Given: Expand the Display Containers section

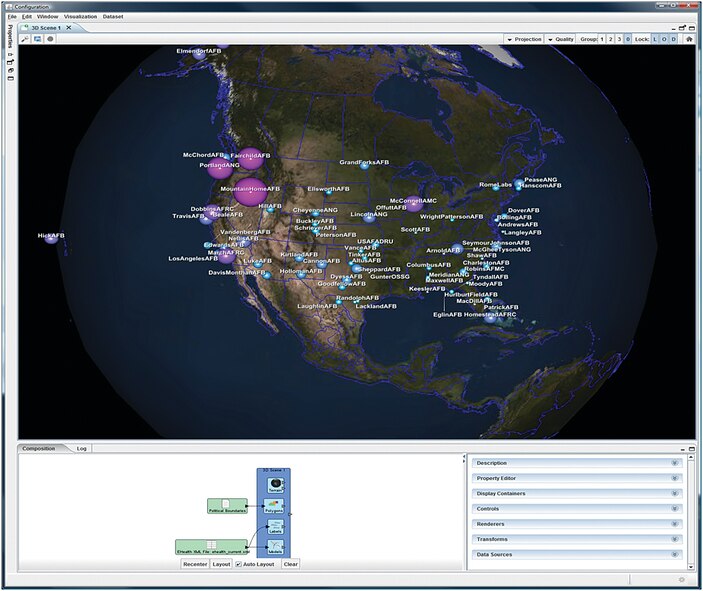Looking at the screenshot, I should (577, 493).
